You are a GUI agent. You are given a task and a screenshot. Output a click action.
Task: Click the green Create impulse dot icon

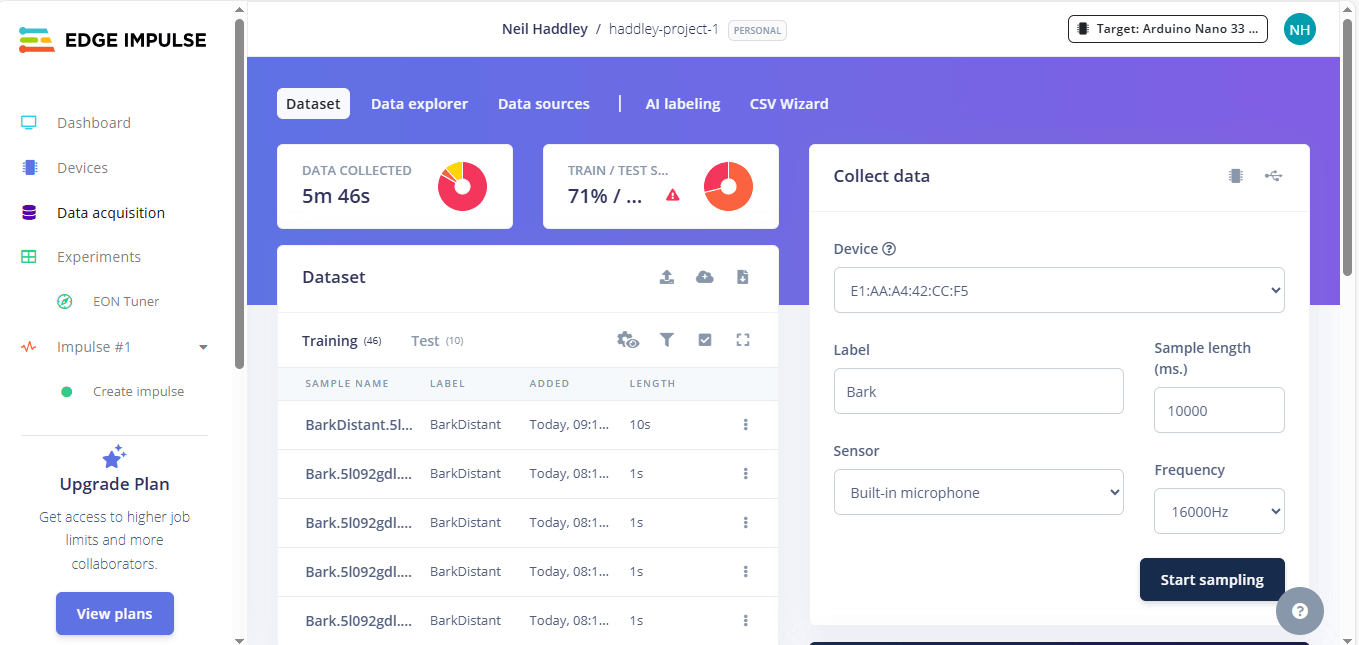[67, 392]
